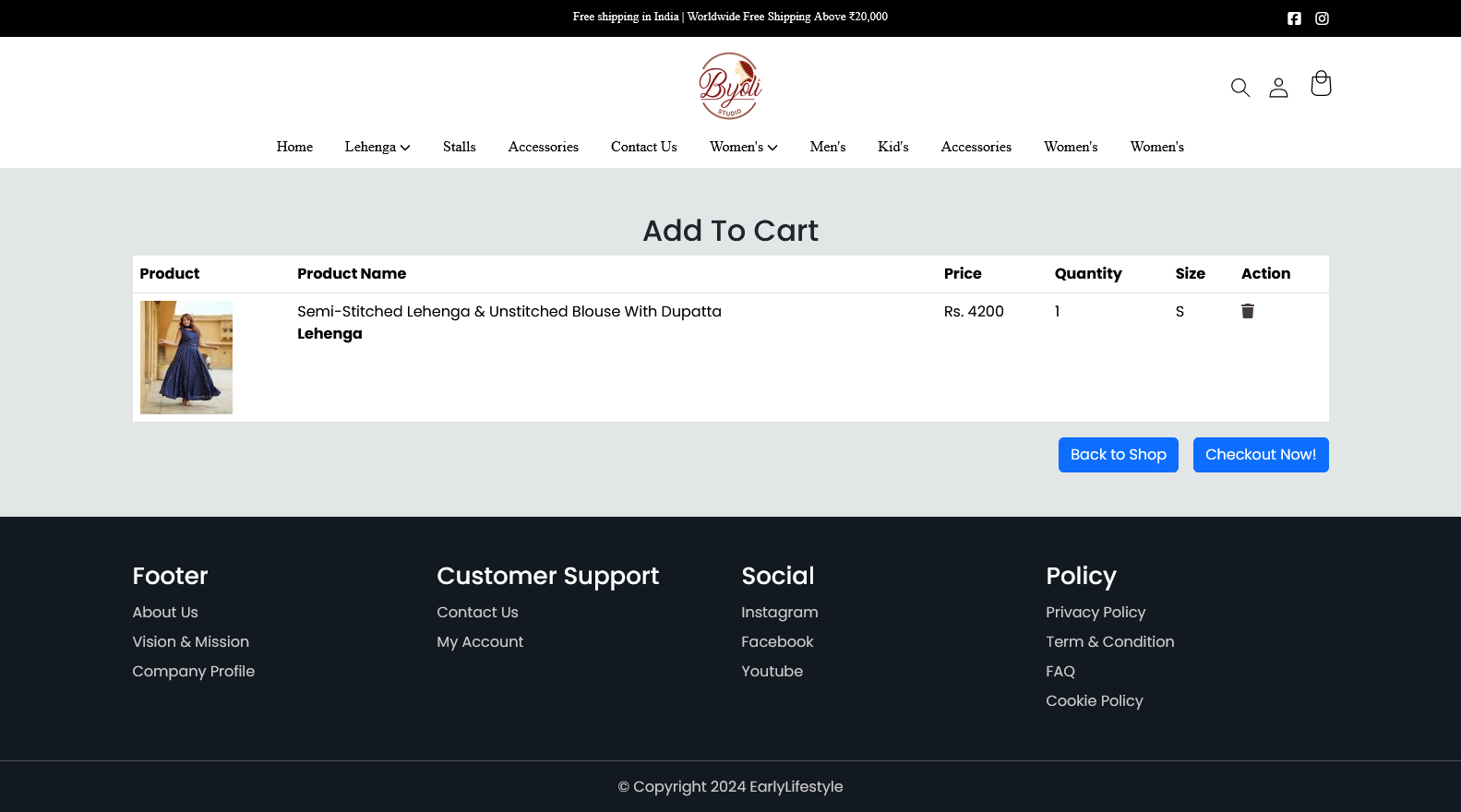Visit the Youtube link in Social
1461x812 pixels.
coord(772,672)
